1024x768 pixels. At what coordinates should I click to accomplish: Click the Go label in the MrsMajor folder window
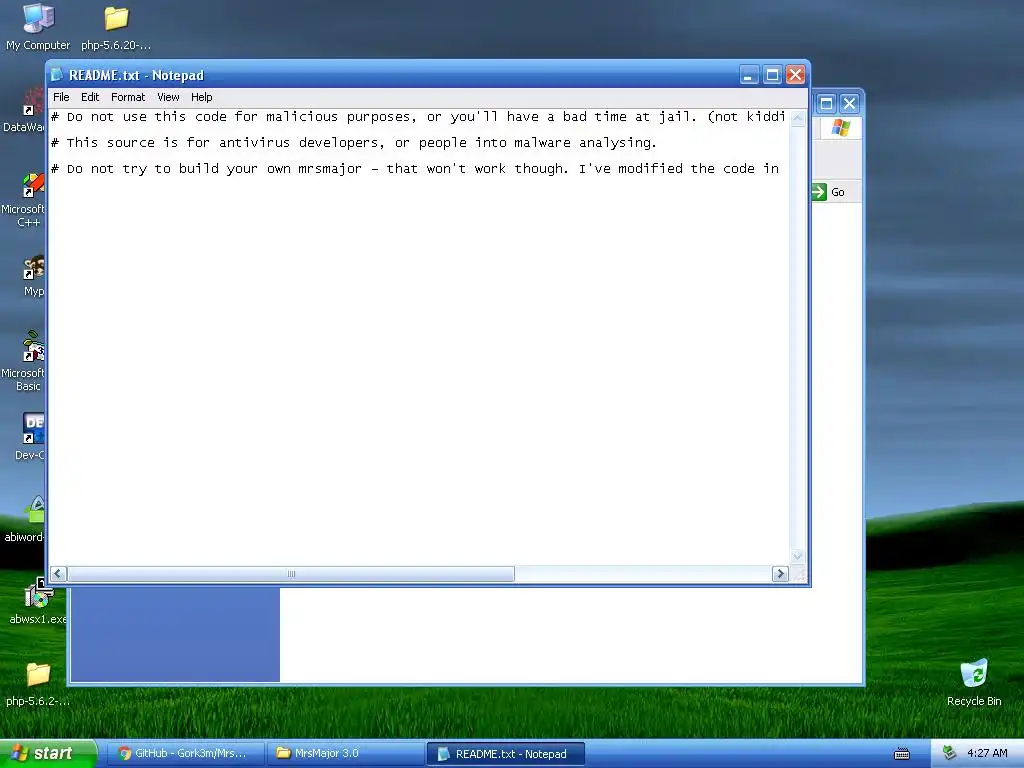tap(838, 192)
